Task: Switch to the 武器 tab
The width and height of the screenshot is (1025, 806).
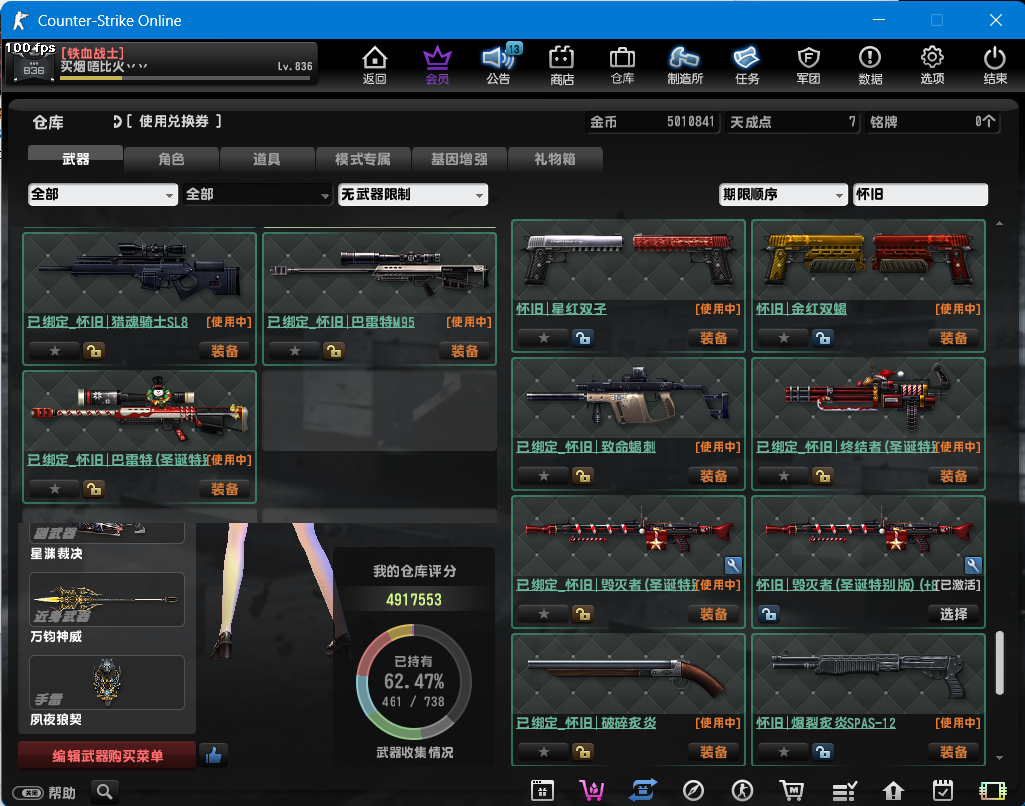Action: (75, 158)
